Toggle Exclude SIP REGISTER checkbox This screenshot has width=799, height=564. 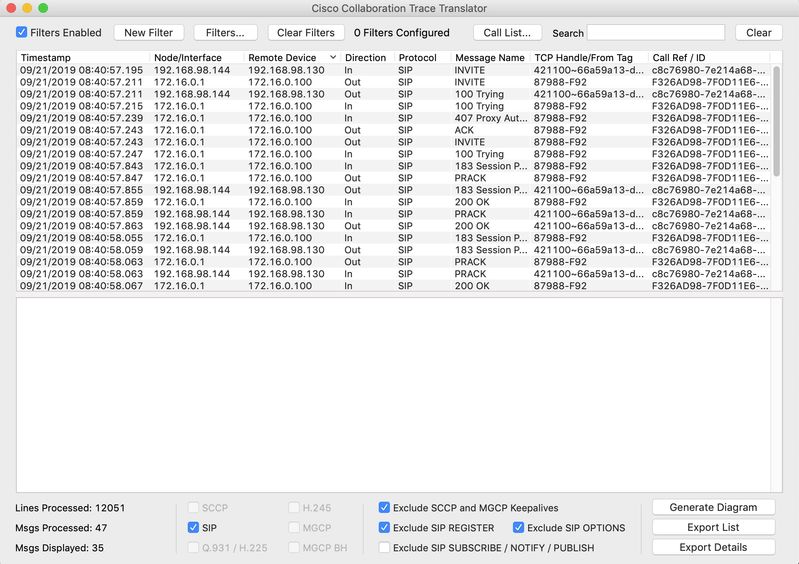tap(384, 527)
